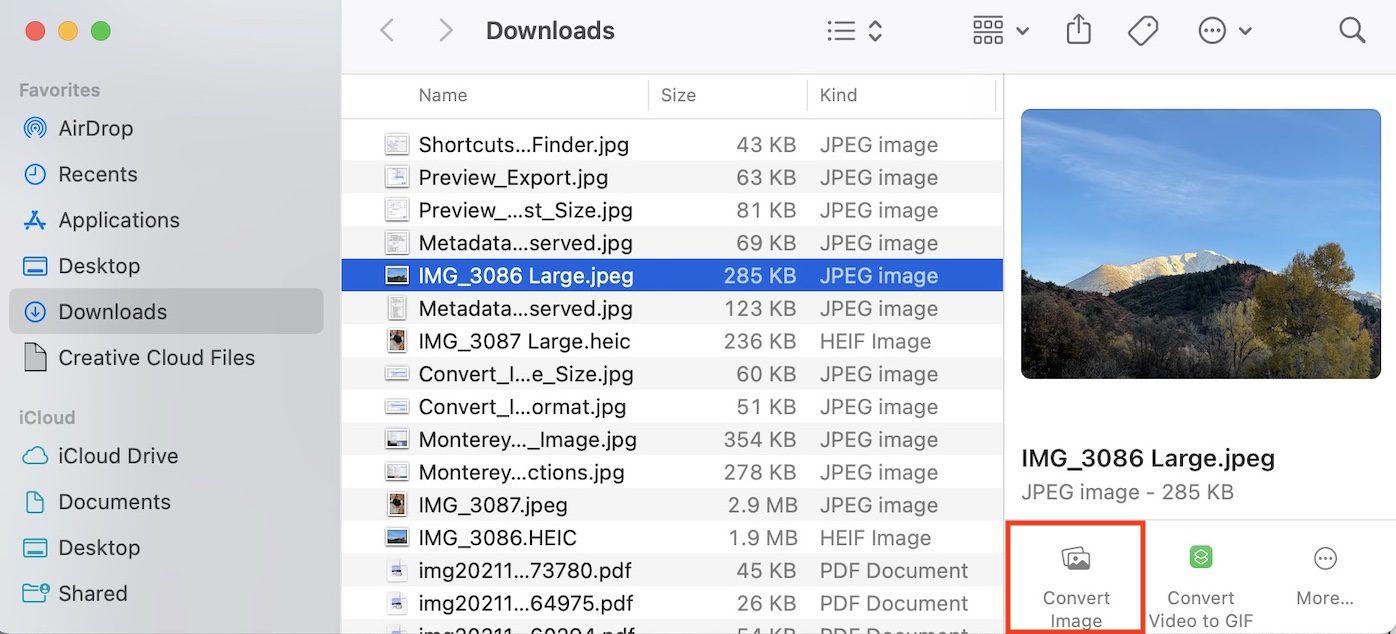Sort files by the Name column
1396x634 pixels.
(x=443, y=95)
